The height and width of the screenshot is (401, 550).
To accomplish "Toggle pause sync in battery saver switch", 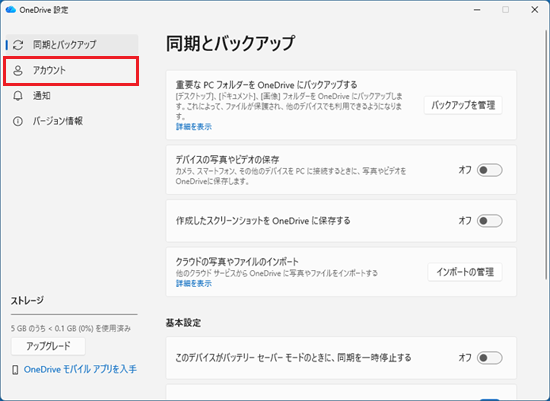I will tap(489, 358).
